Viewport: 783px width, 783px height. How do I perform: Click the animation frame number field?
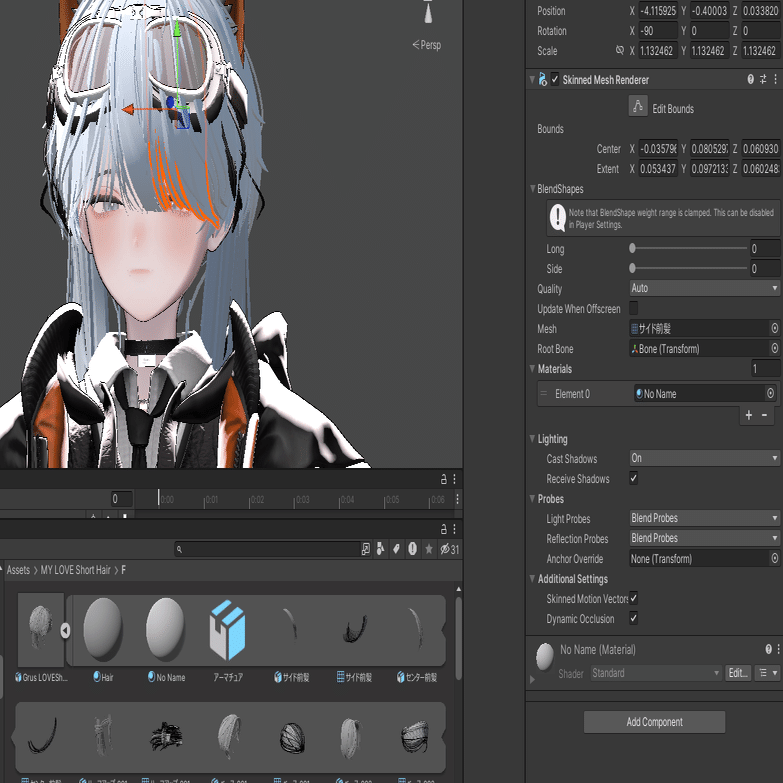pos(122,499)
